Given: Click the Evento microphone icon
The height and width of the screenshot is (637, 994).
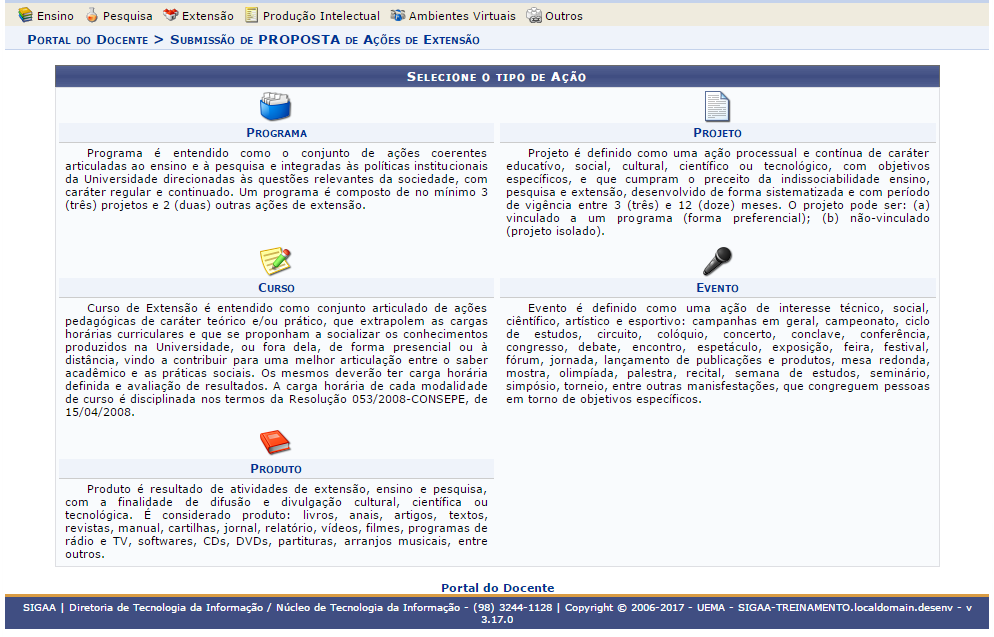Looking at the screenshot, I should coord(717,261).
